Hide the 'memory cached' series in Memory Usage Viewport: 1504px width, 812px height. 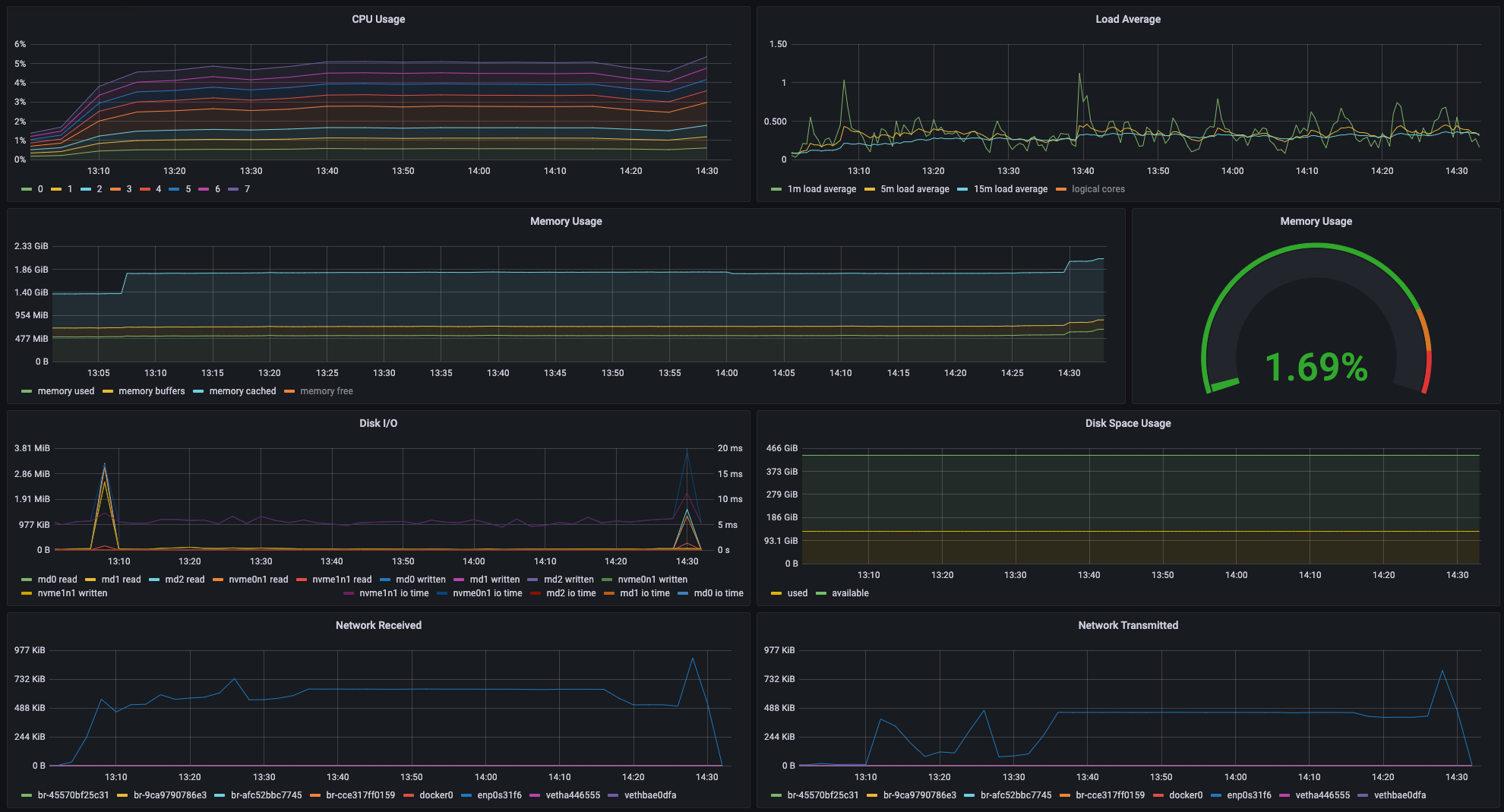pyautogui.click(x=245, y=390)
